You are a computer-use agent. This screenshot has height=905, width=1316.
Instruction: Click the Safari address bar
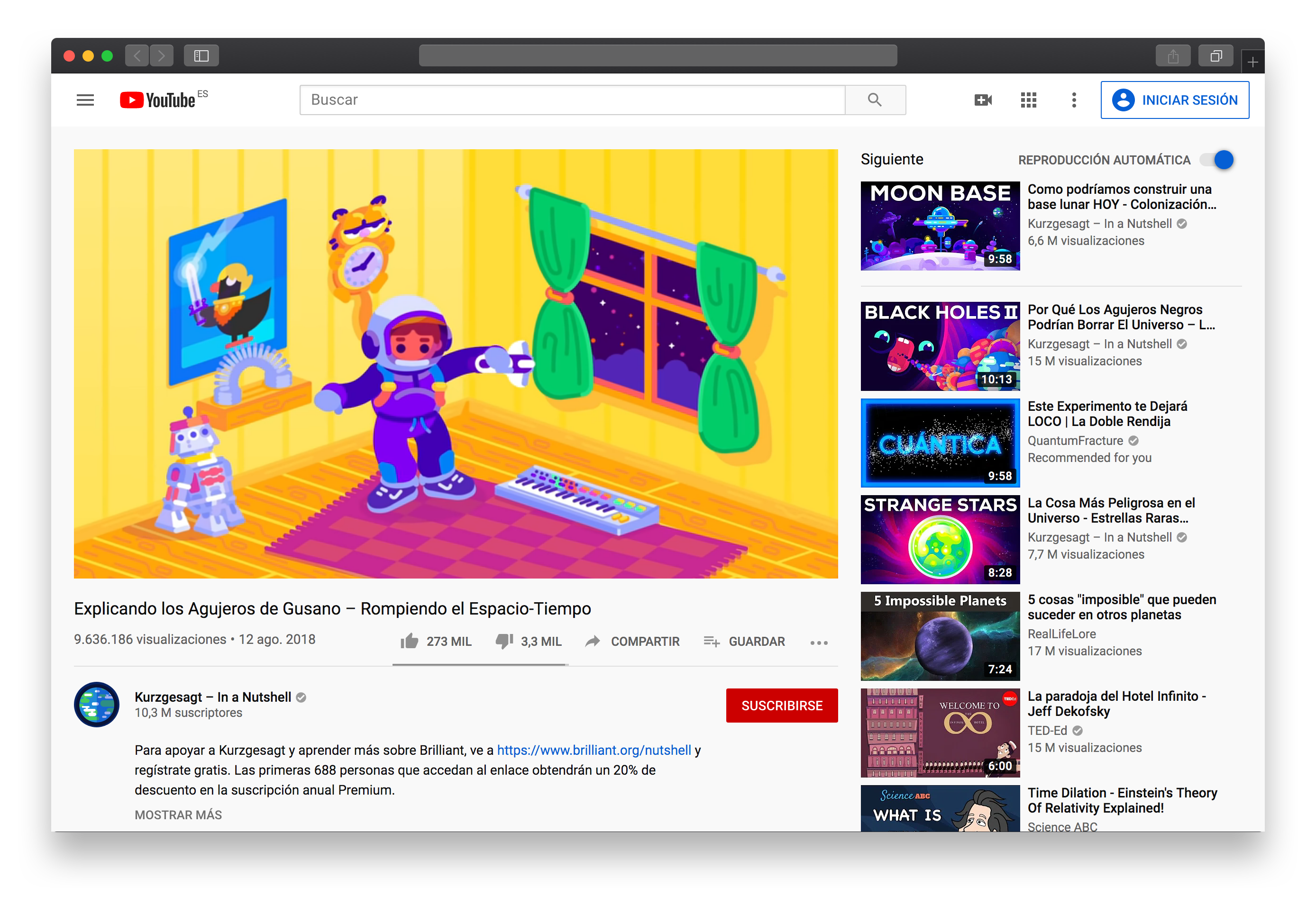(x=658, y=55)
